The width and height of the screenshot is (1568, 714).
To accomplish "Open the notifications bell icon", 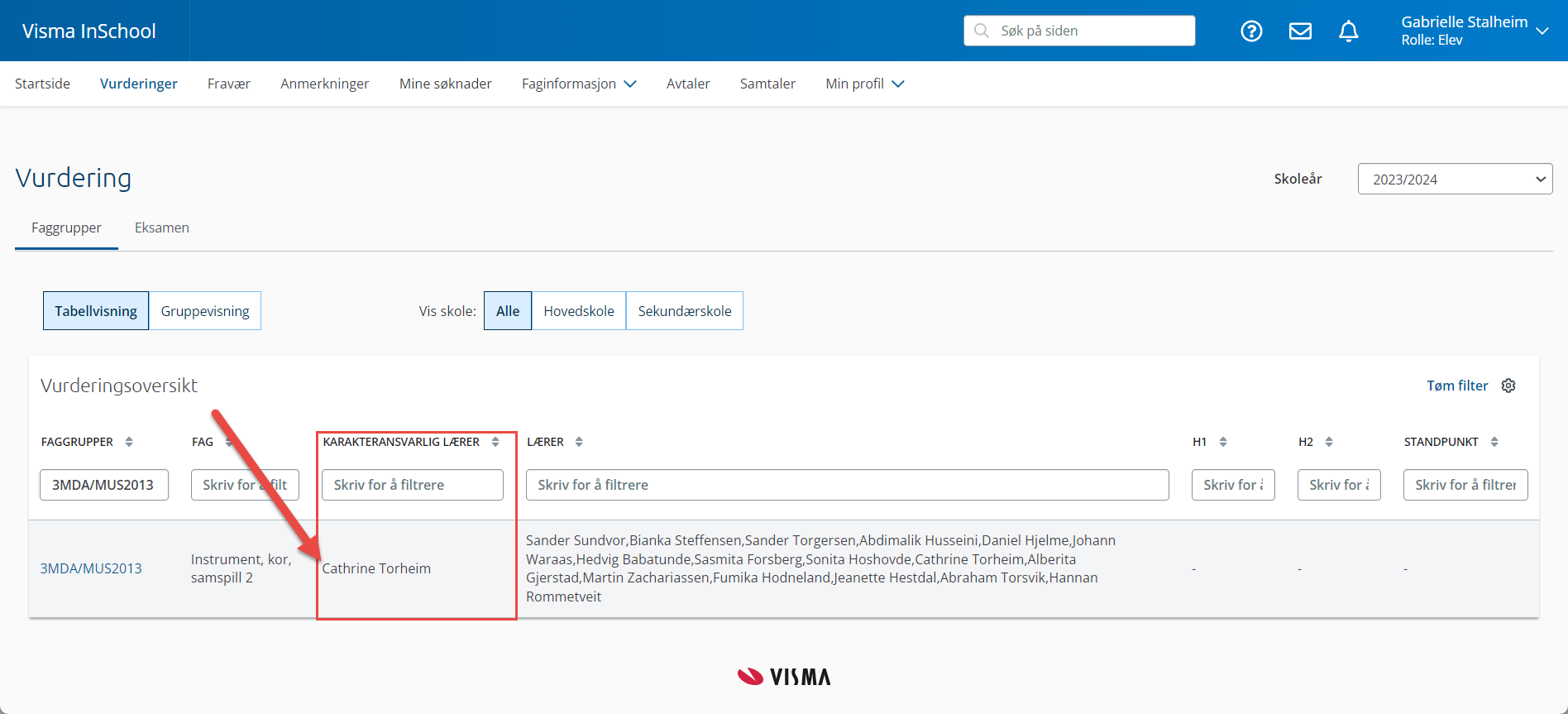I will (1348, 31).
